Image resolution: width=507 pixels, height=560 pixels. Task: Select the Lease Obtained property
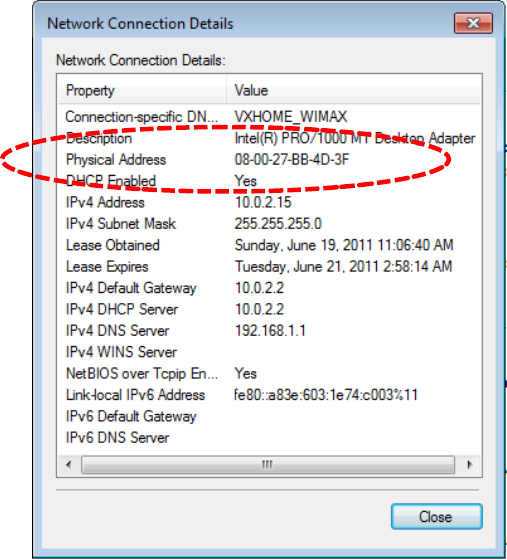tap(113, 245)
